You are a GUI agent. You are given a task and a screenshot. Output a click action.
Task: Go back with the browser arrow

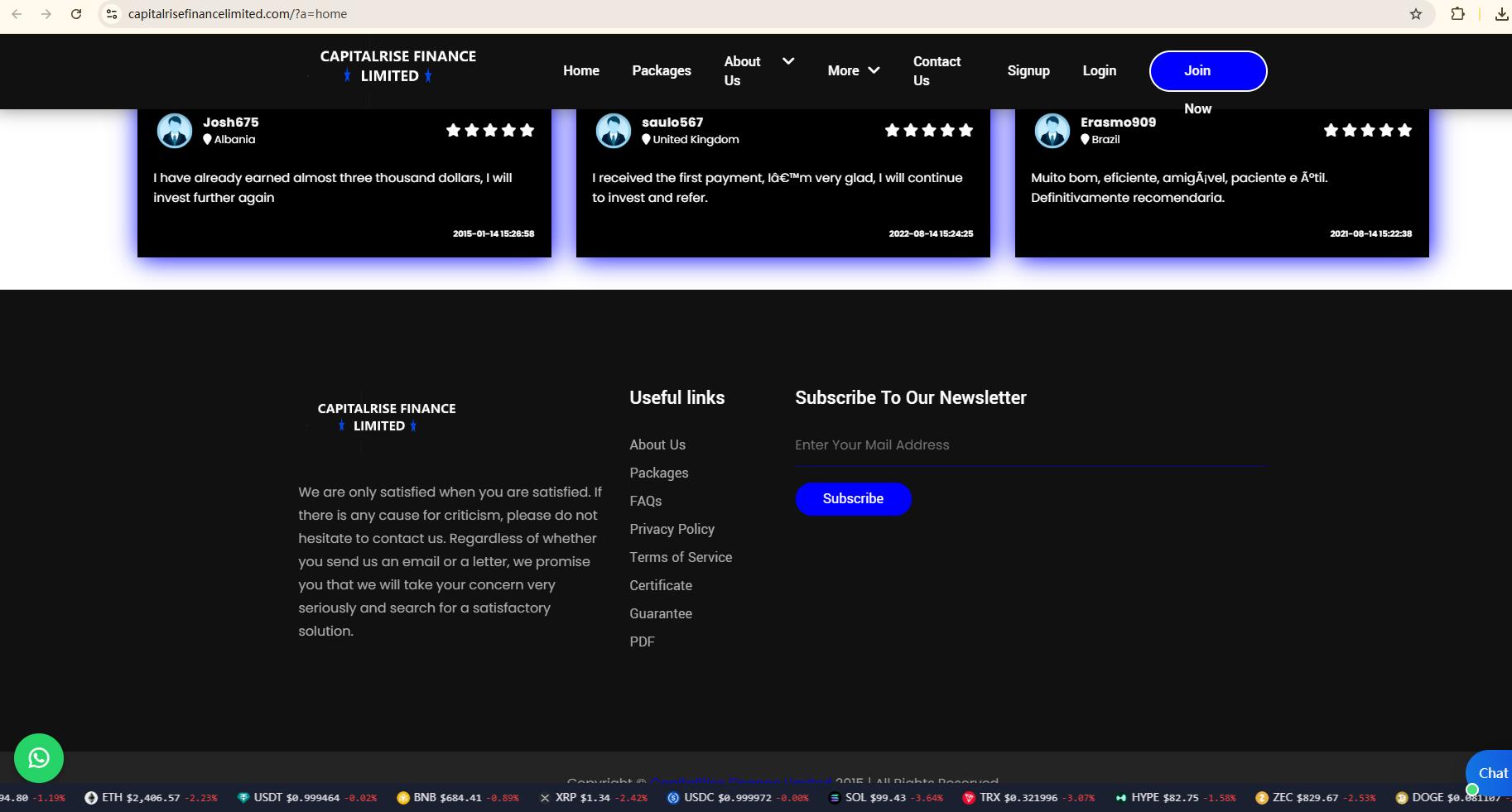click(x=17, y=14)
